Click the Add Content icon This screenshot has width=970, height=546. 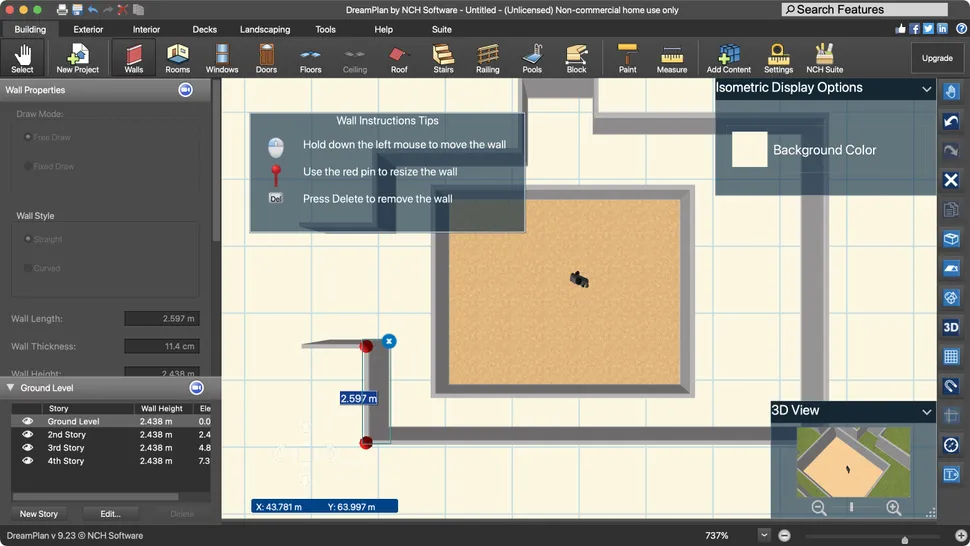[x=729, y=58]
